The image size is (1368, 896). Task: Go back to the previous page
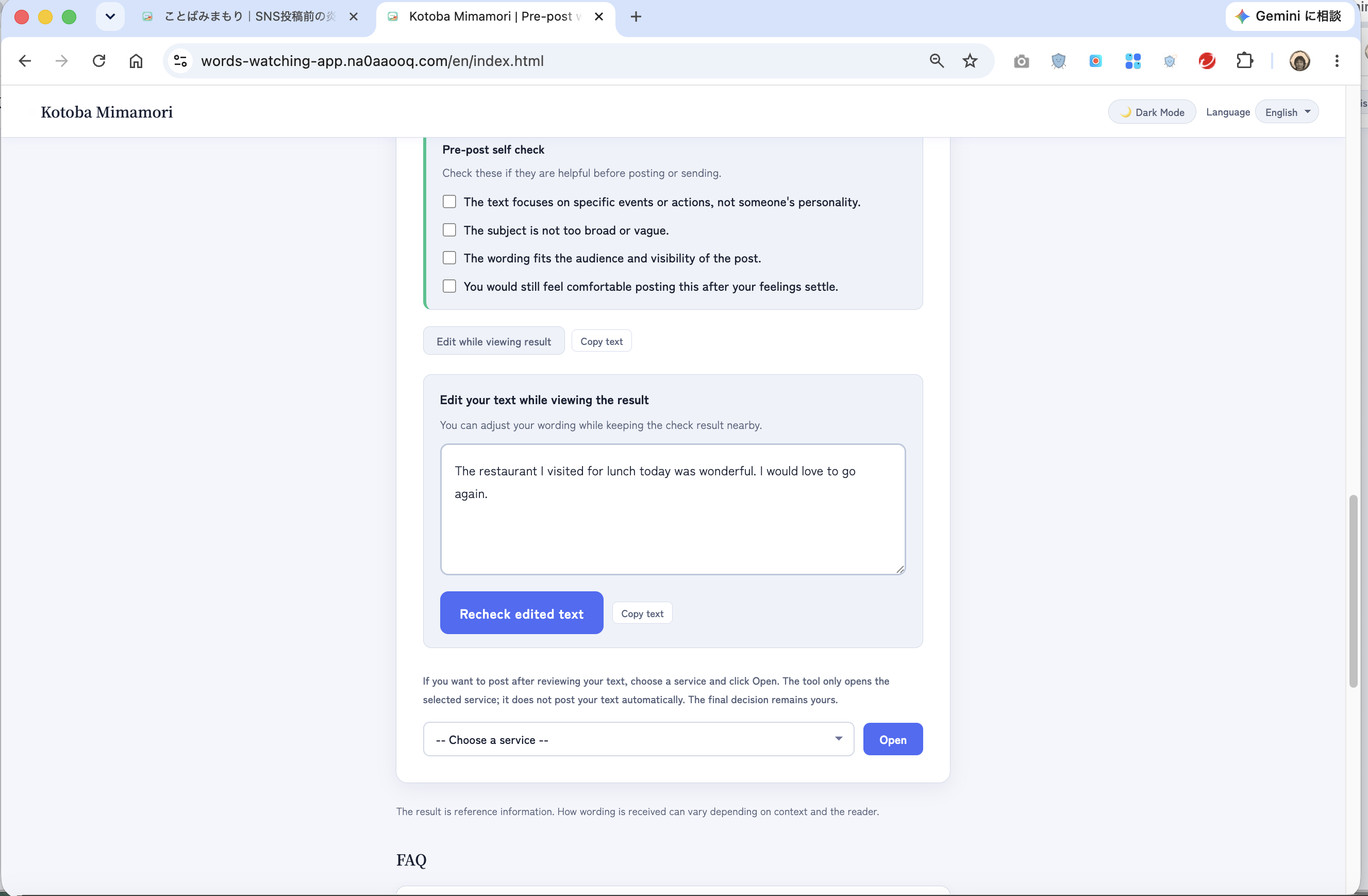click(25, 61)
